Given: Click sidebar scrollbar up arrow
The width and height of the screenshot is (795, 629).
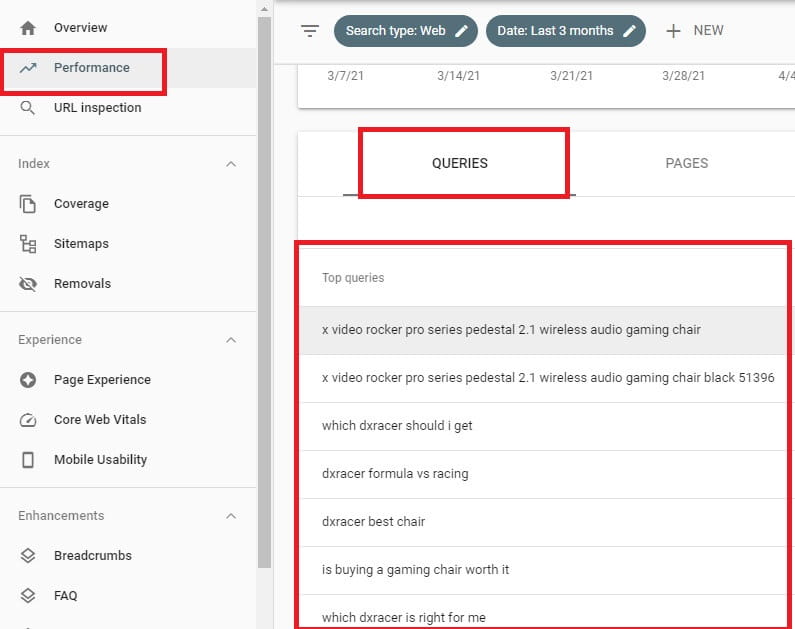Looking at the screenshot, I should tap(264, 9).
